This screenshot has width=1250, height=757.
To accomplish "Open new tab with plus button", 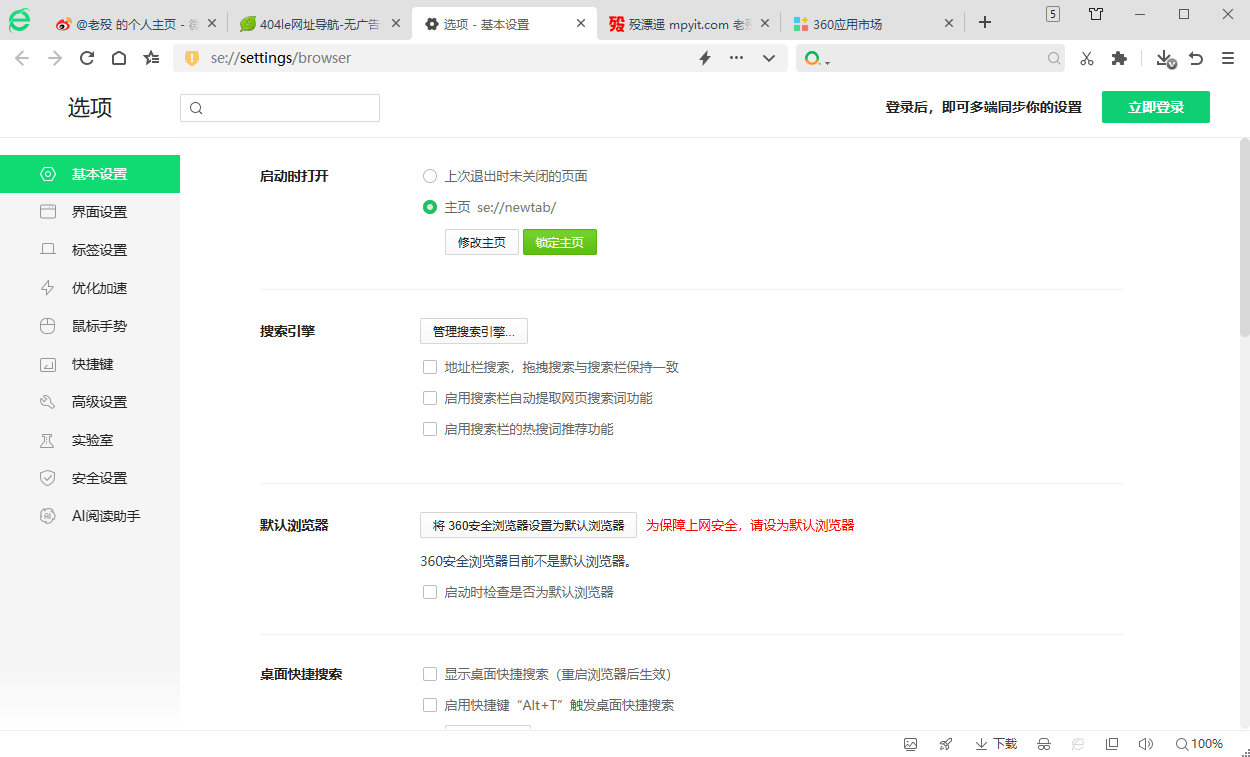I will point(984,22).
